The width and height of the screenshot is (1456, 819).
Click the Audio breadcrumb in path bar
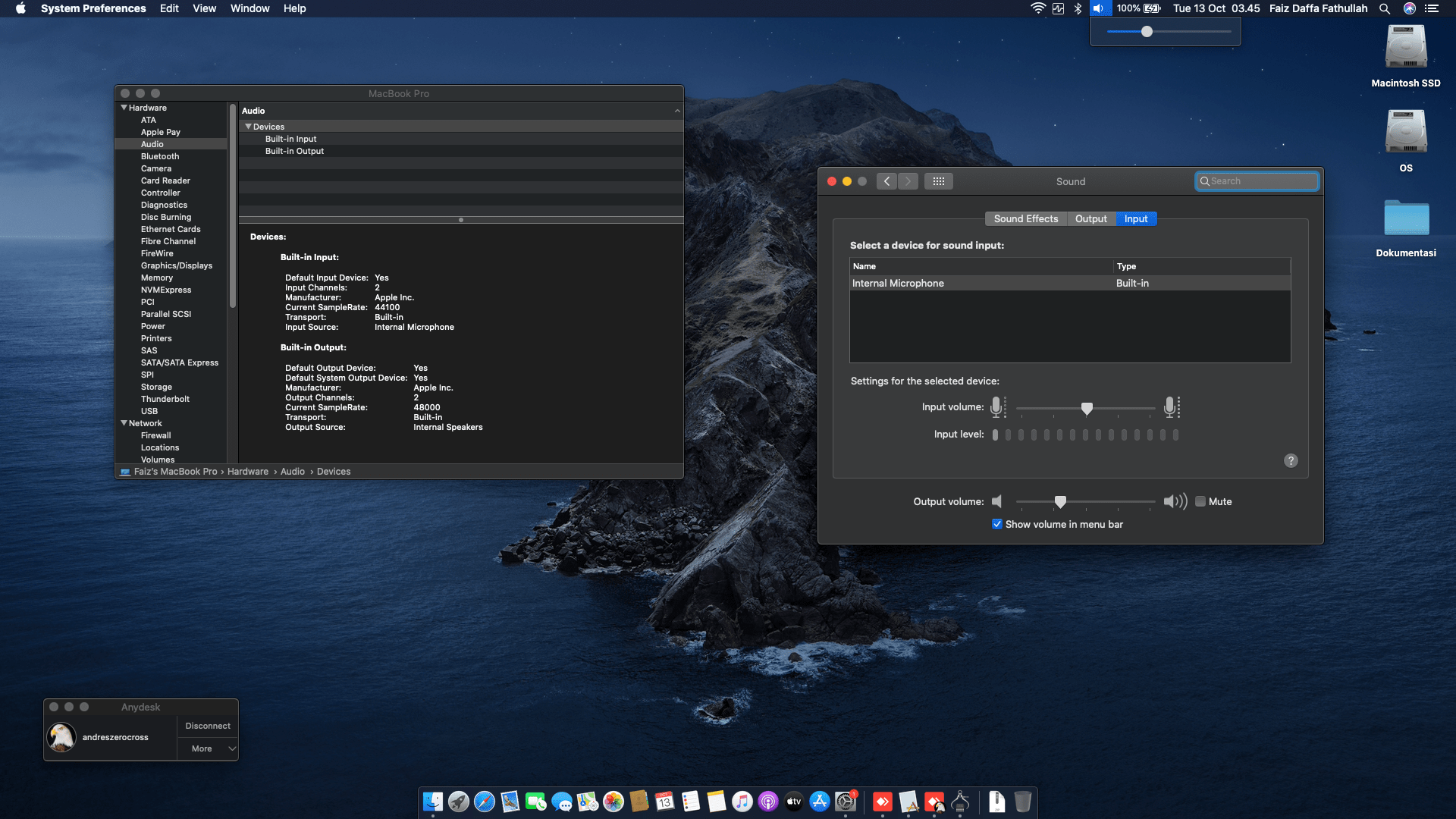[x=293, y=472]
